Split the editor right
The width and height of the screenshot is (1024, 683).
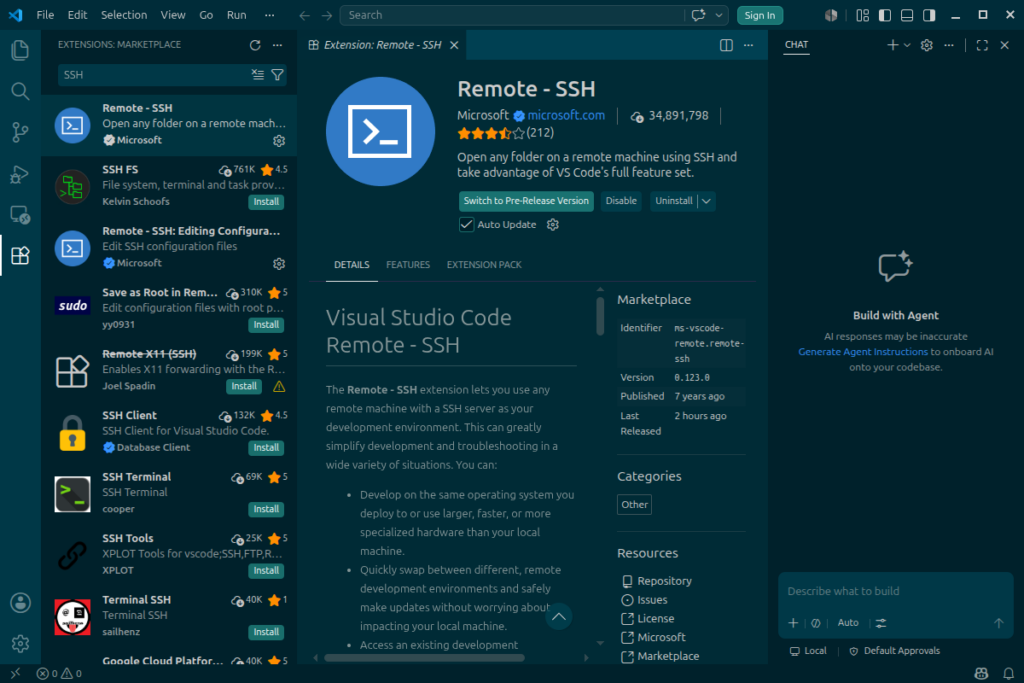pyautogui.click(x=726, y=45)
